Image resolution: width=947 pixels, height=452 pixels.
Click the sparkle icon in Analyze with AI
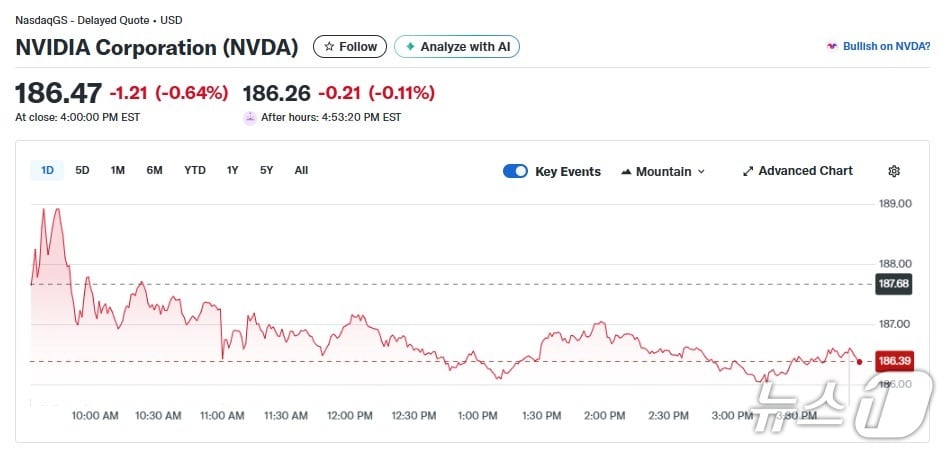[409, 47]
